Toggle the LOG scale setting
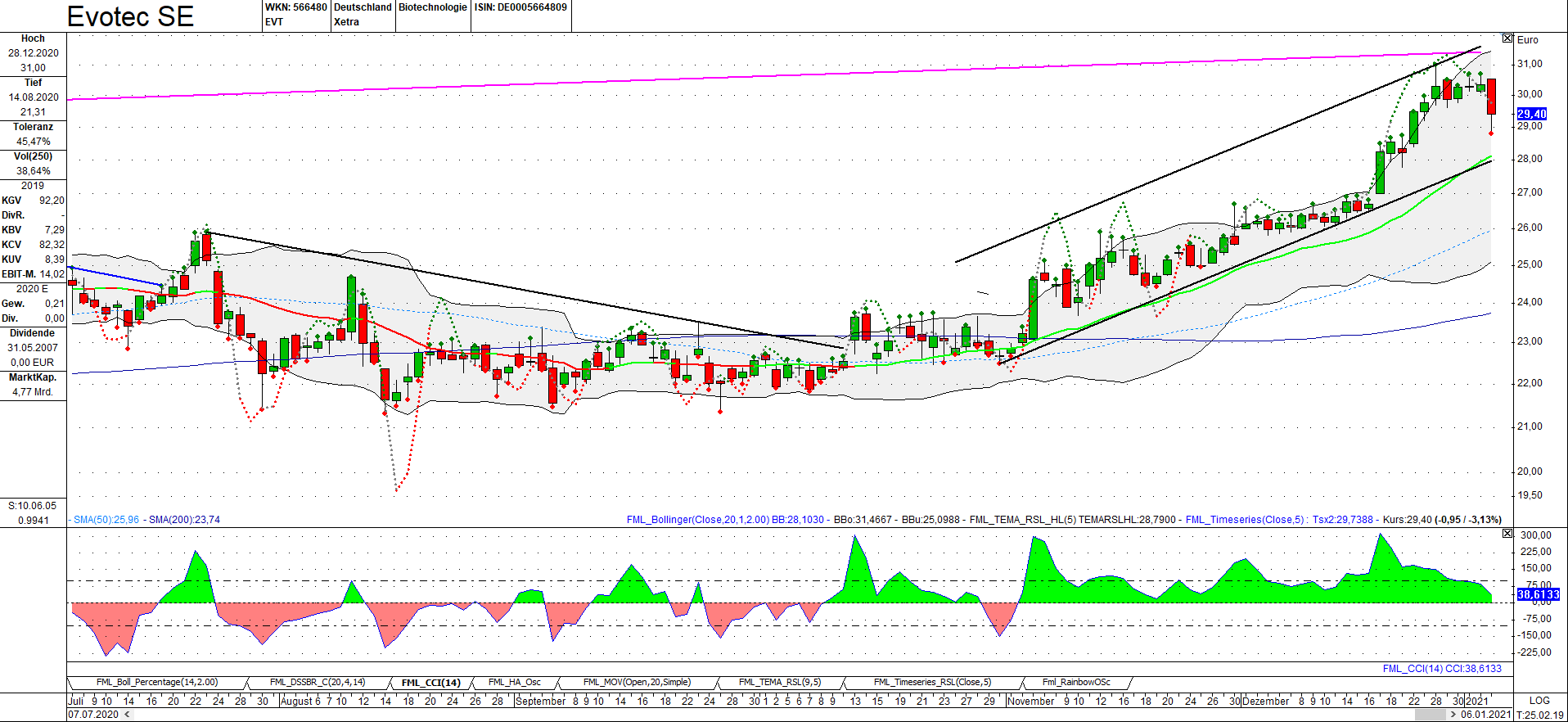The height and width of the screenshot is (722, 1568). click(1539, 701)
